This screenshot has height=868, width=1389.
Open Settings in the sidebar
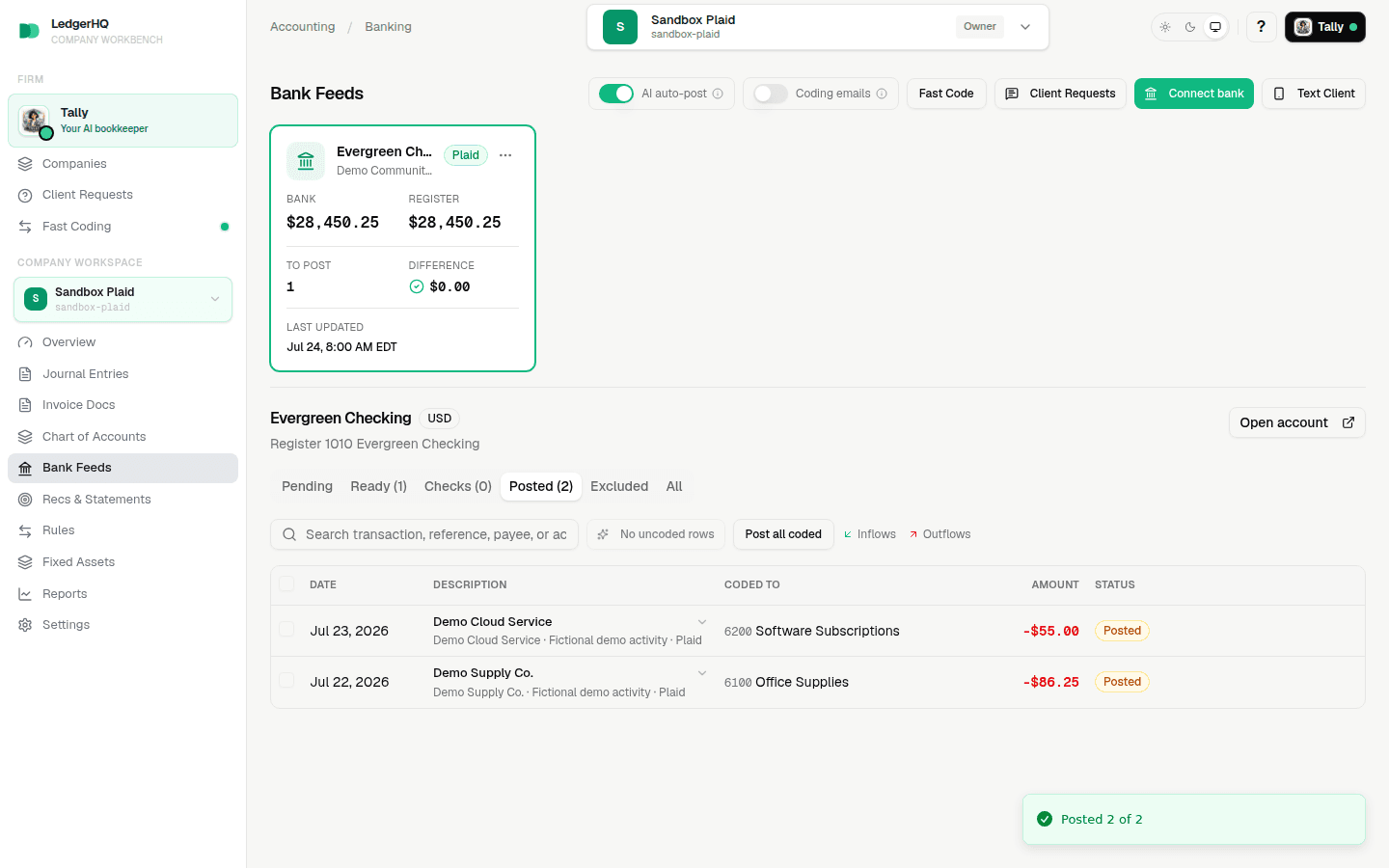[x=123, y=625]
